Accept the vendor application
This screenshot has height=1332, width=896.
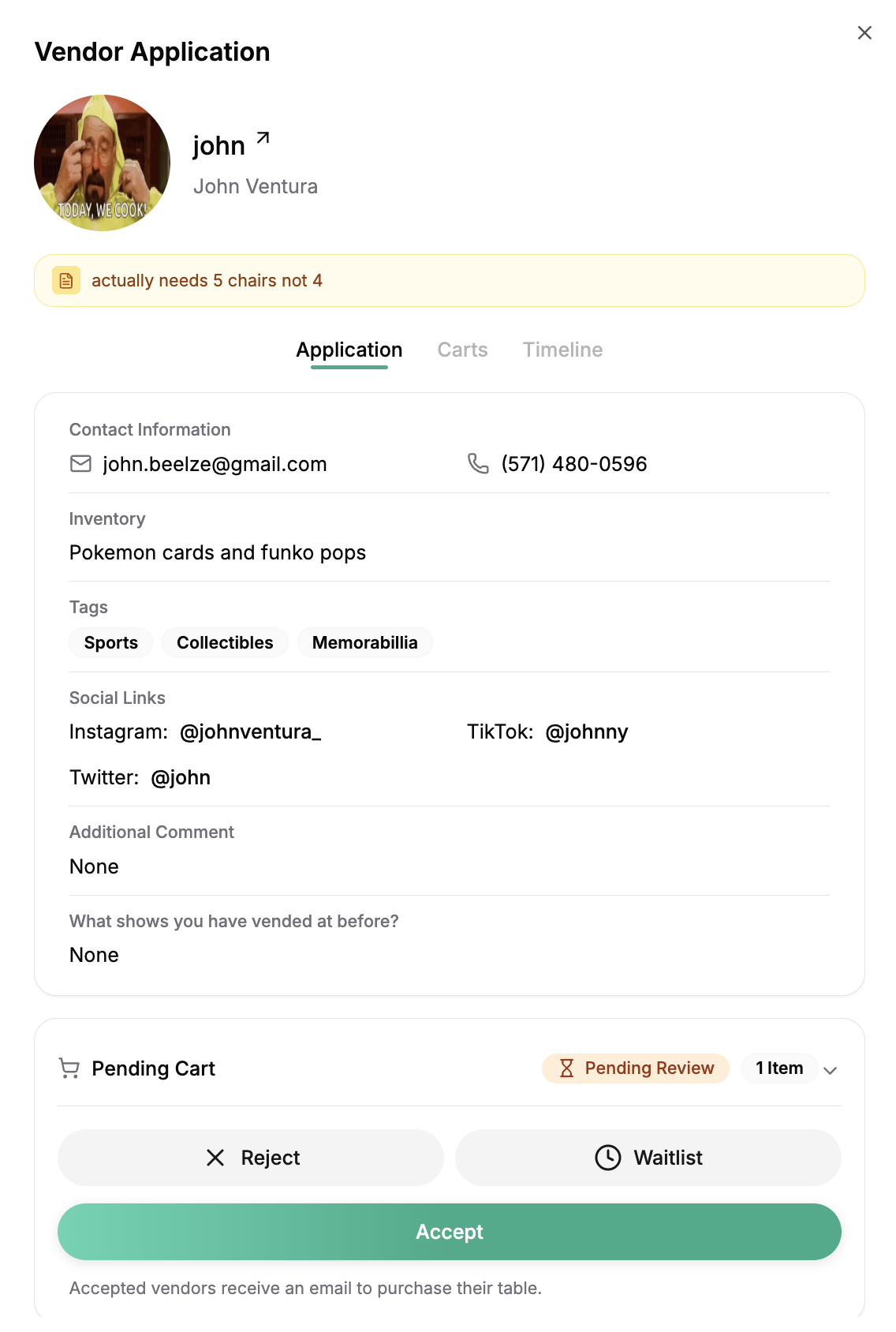449,1232
